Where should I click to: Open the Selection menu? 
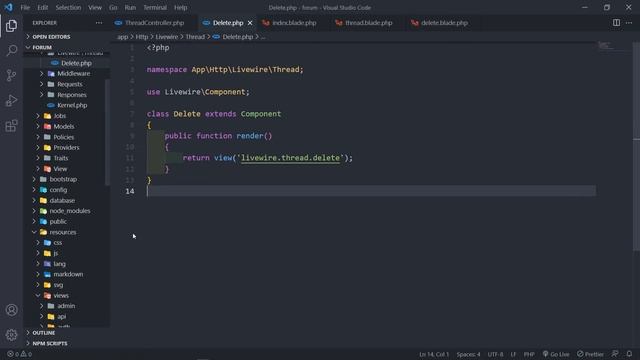pos(68,7)
